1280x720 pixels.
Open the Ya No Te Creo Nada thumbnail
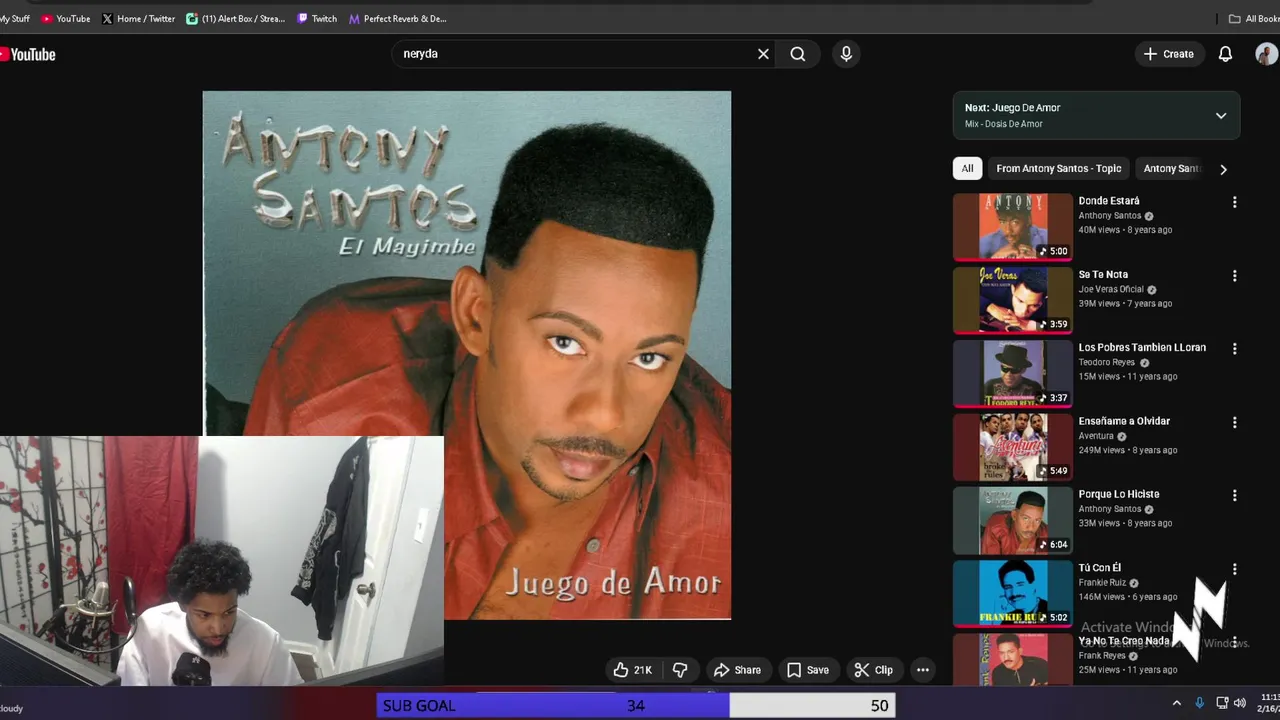[x=1012, y=660]
